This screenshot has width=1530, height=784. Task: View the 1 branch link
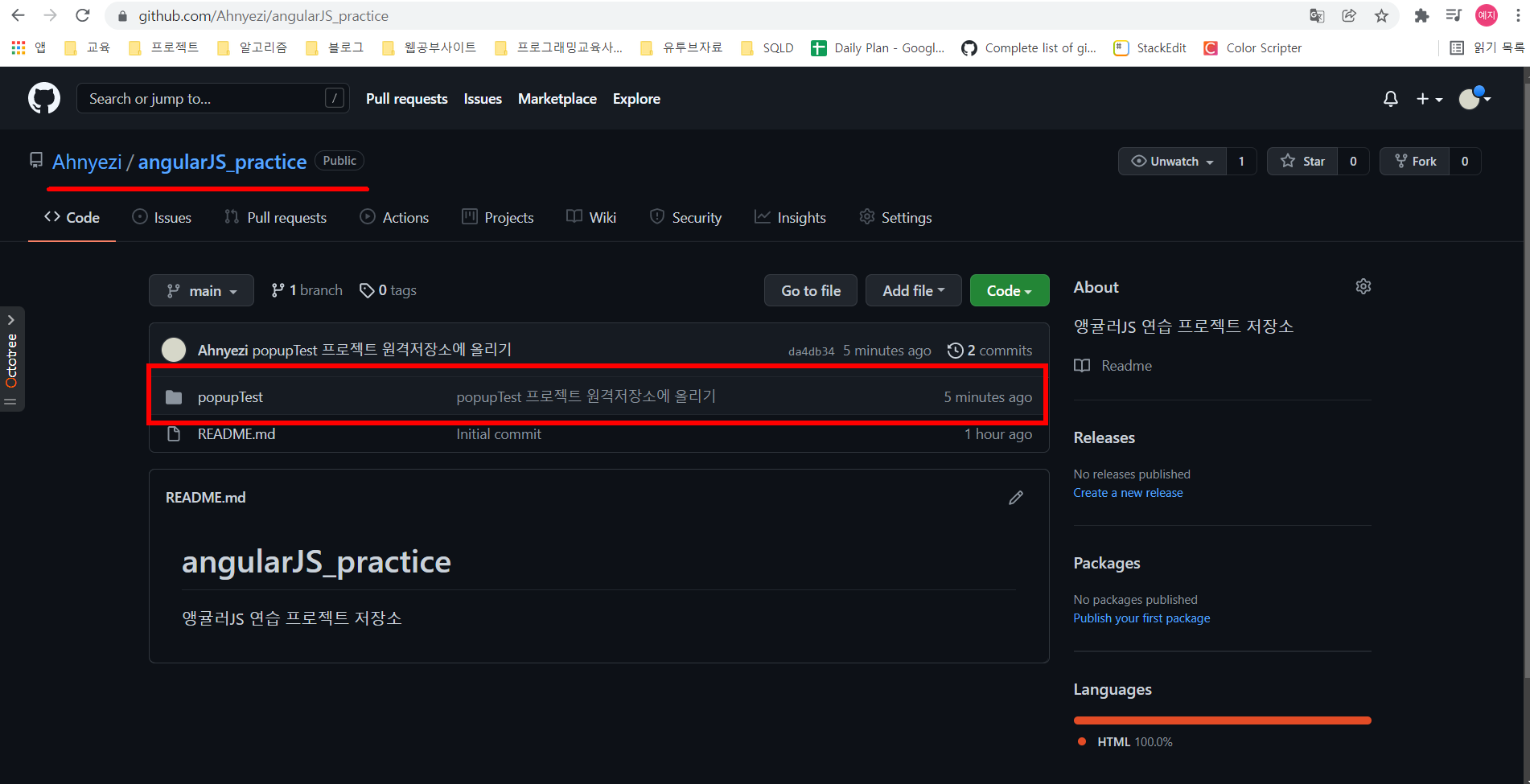pyautogui.click(x=306, y=290)
